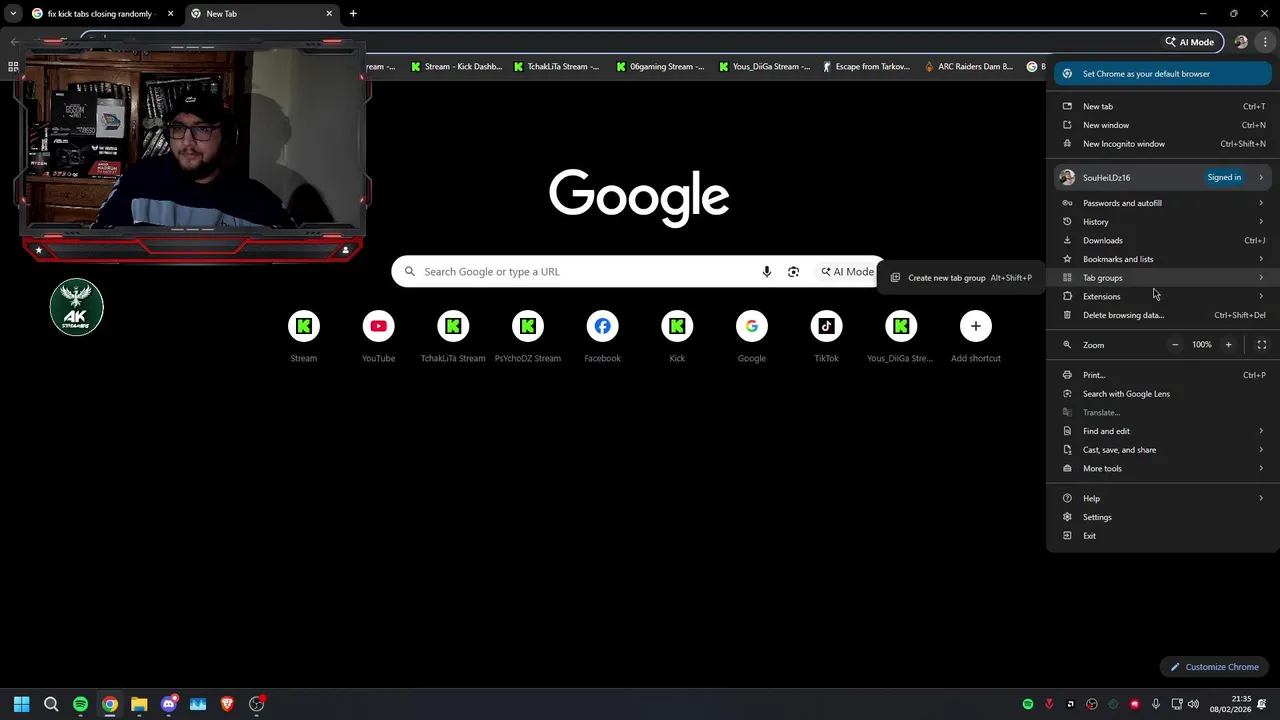Expand the 'Help' submenu
This screenshot has width=1280, height=720.
pos(1163,498)
